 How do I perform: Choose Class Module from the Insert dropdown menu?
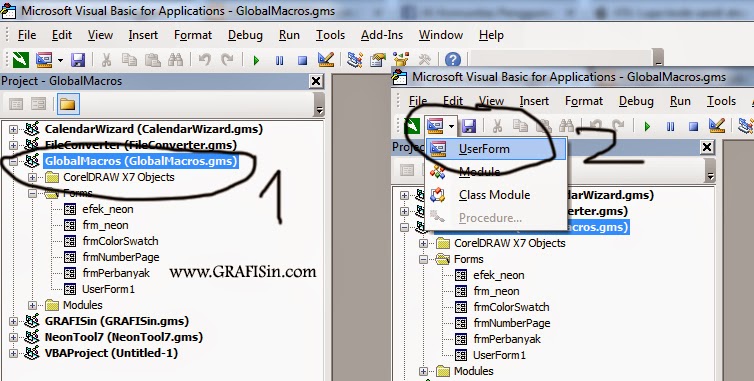point(495,195)
